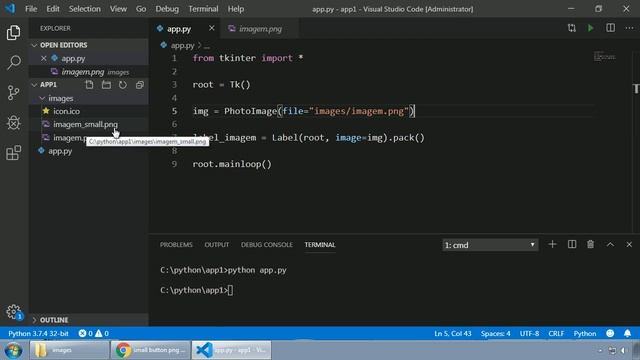Change language mode via Python status item

(x=584, y=333)
